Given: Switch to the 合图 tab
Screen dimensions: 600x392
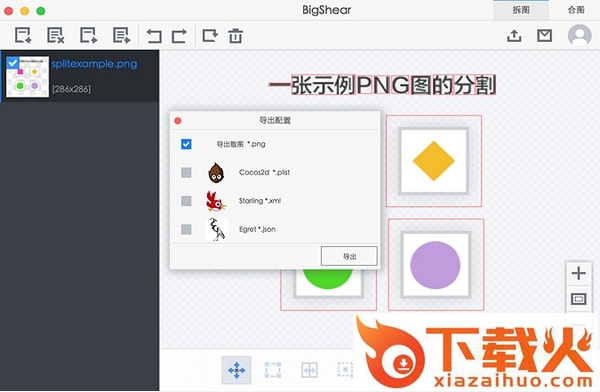Looking at the screenshot, I should tap(576, 10).
